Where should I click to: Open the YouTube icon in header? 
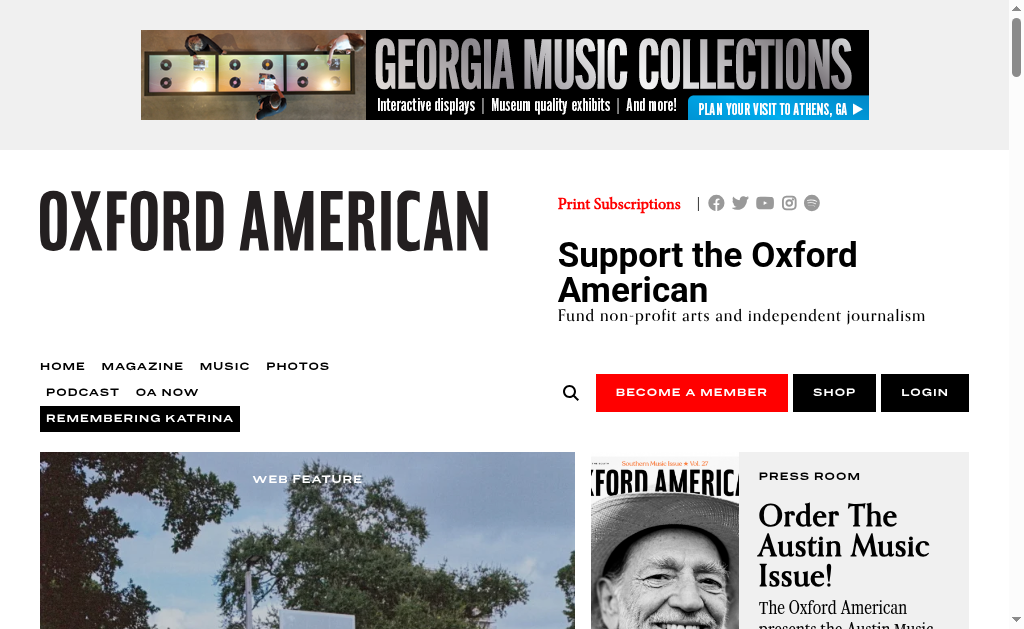click(x=765, y=203)
